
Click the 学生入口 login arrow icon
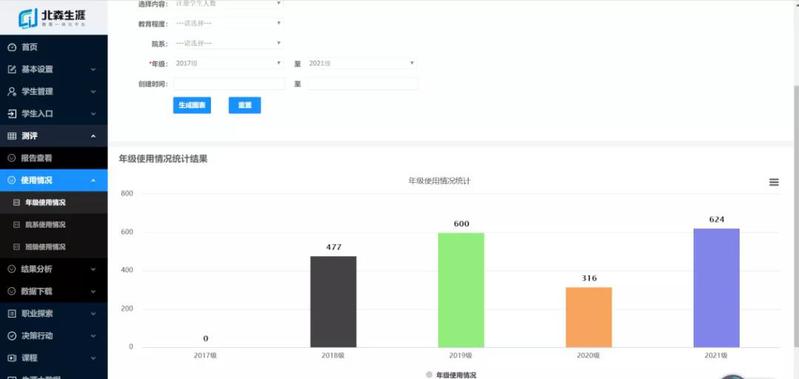[x=12, y=114]
